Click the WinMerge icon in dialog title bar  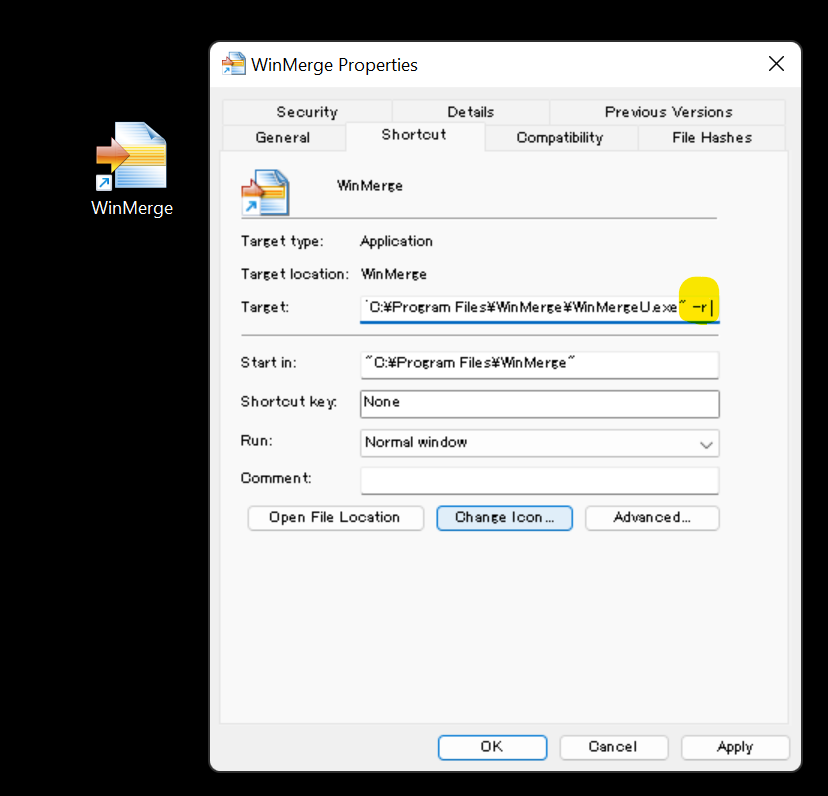click(x=233, y=64)
